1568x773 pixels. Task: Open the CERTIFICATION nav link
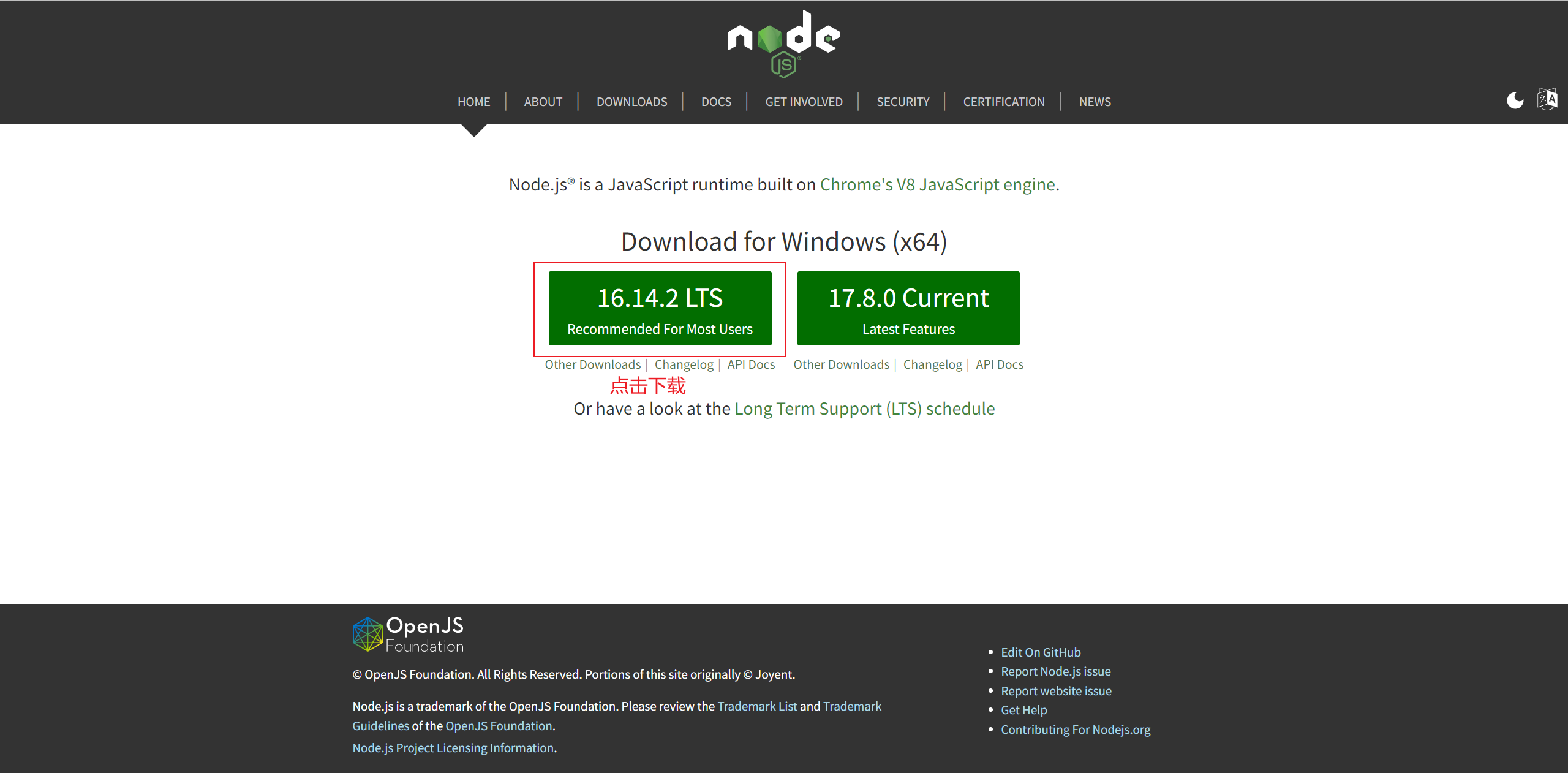(1003, 102)
